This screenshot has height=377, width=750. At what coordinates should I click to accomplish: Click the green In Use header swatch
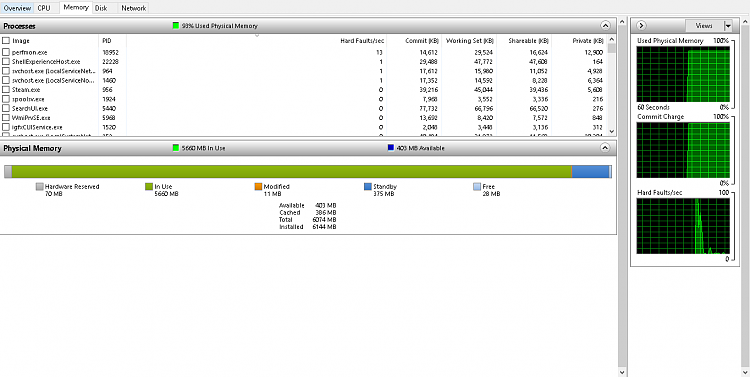pyautogui.click(x=176, y=148)
